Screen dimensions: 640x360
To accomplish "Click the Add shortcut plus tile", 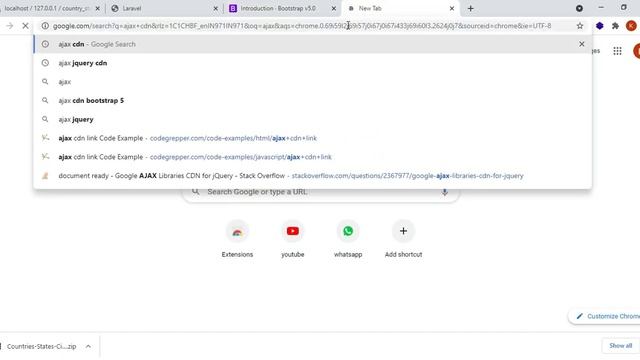I will (403, 239).
